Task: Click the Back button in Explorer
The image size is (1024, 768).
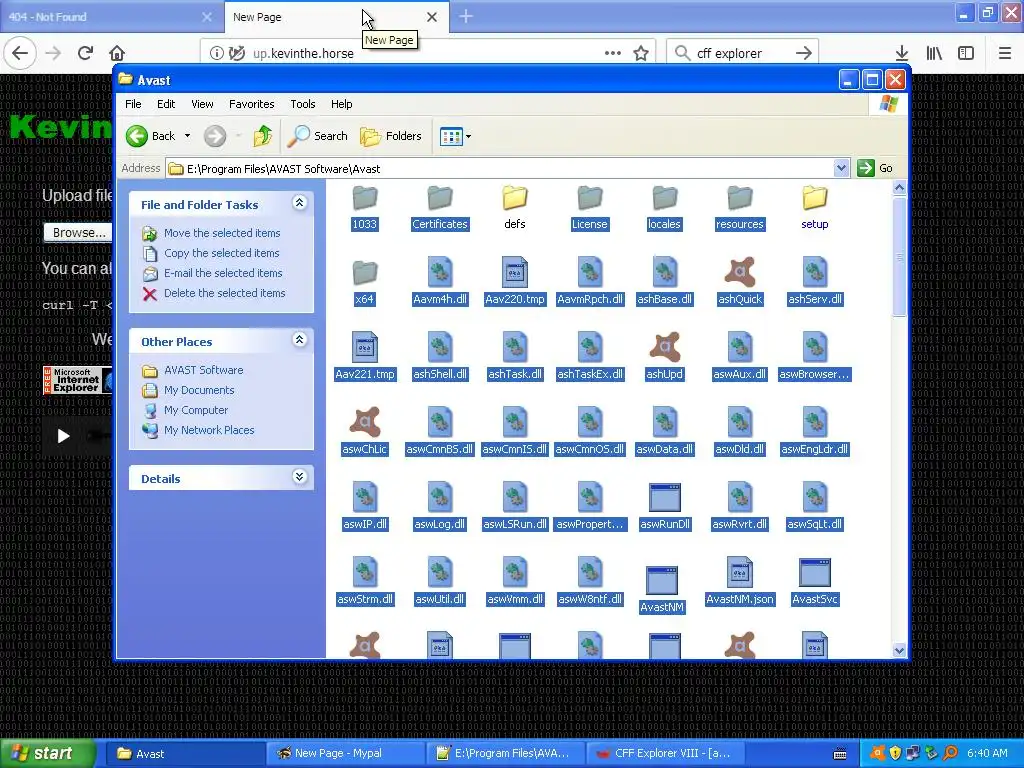Action: 152,136
